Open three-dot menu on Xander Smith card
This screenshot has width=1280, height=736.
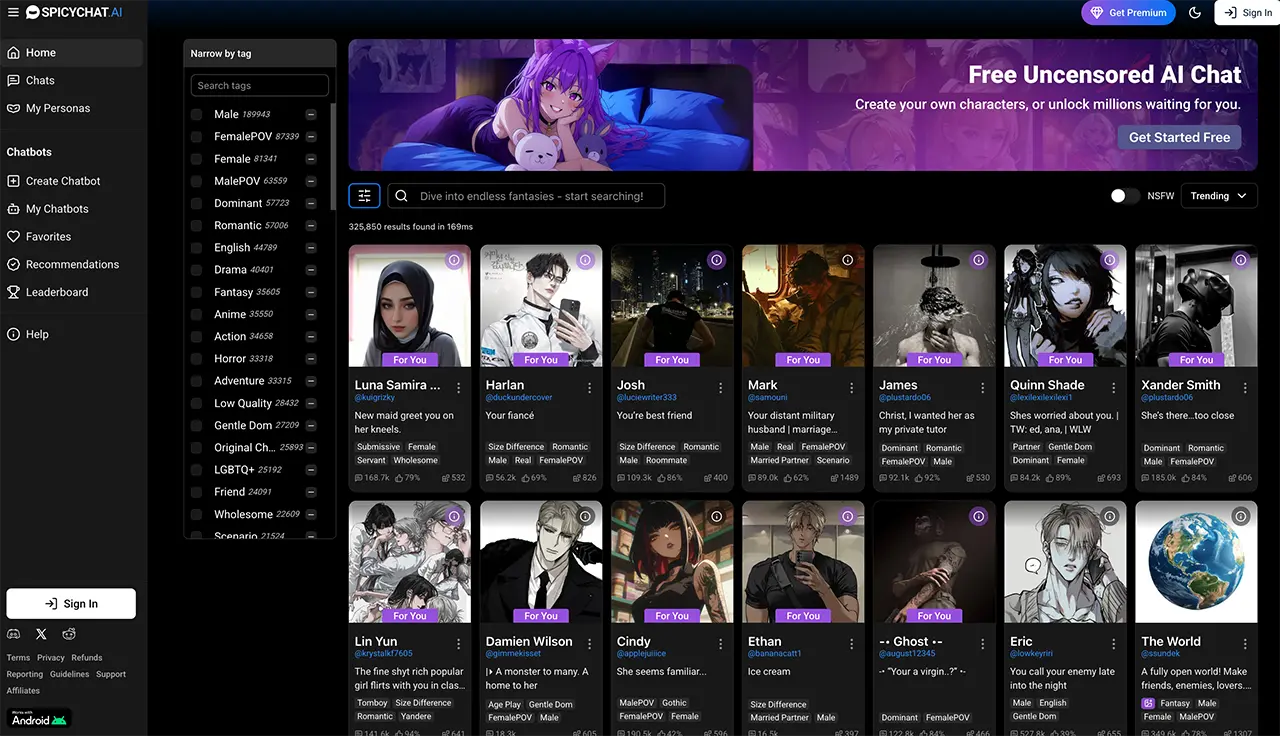point(1245,387)
